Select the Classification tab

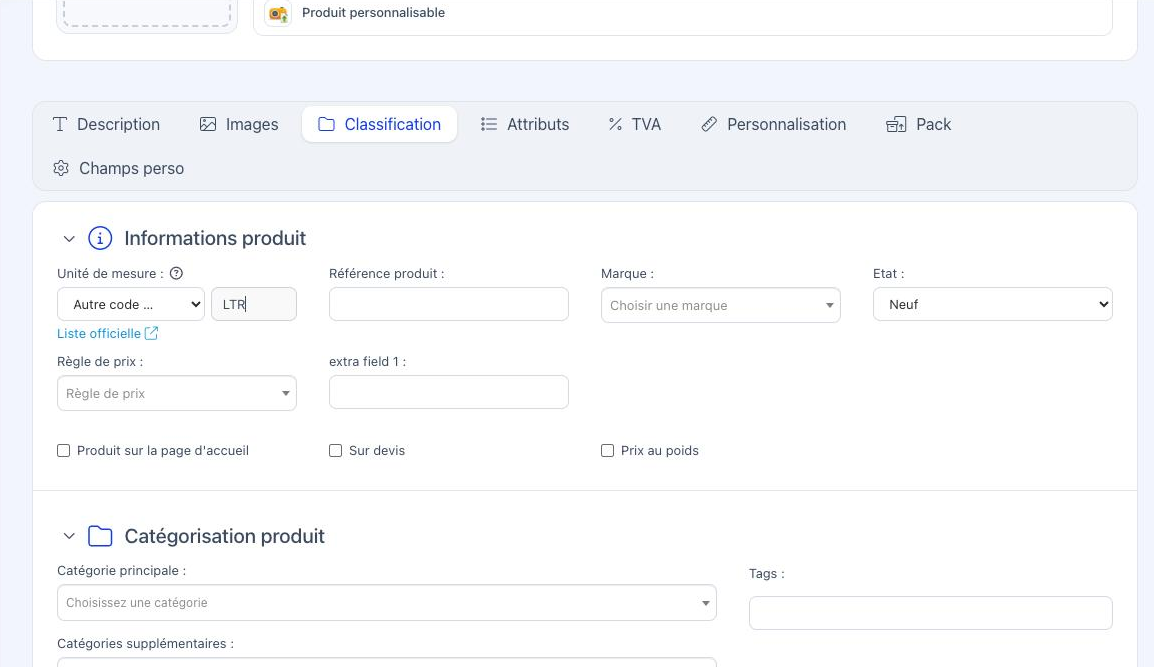[x=380, y=124]
